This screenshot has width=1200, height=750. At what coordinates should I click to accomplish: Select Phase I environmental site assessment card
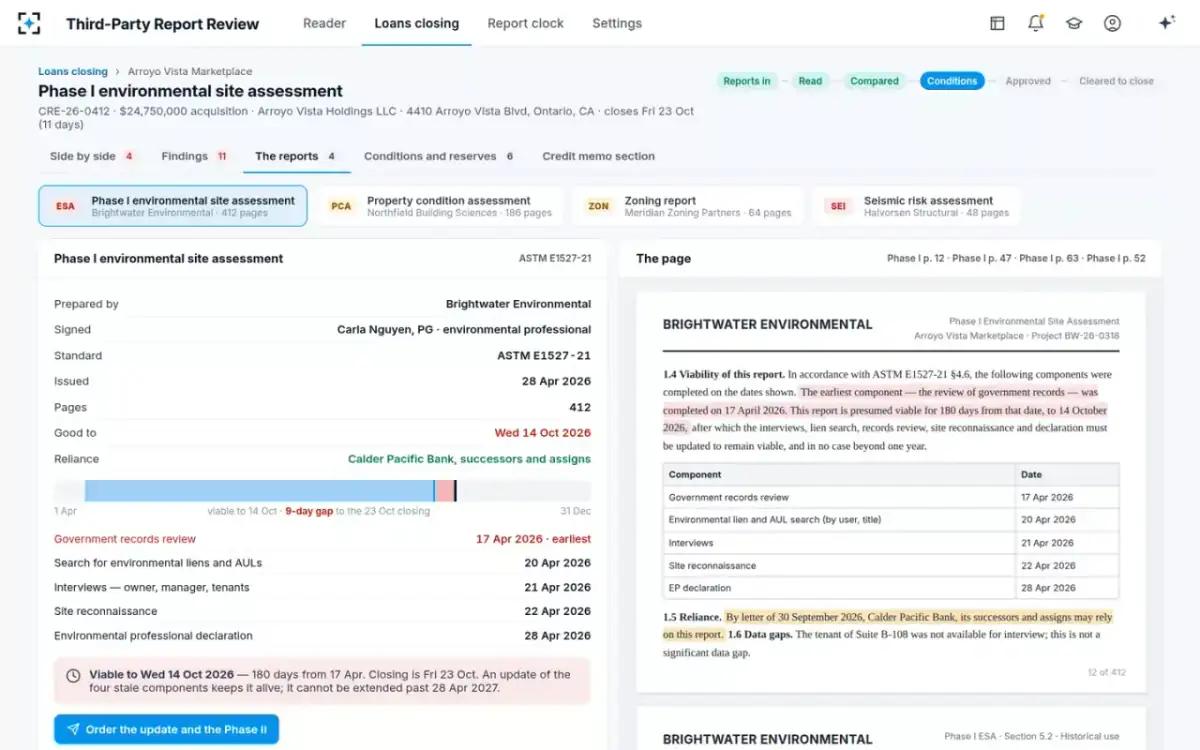[x=173, y=206]
